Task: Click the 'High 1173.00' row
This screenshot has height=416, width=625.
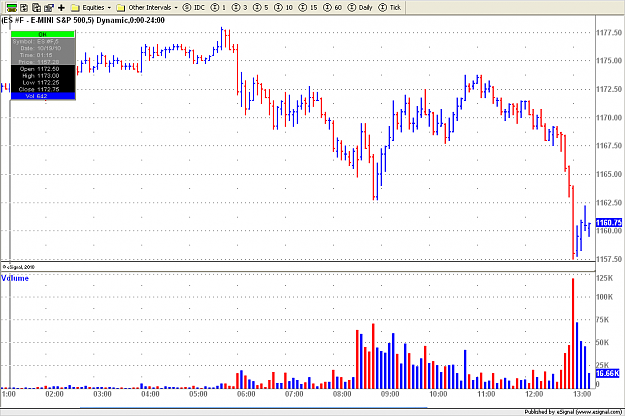Action: click(x=41, y=76)
